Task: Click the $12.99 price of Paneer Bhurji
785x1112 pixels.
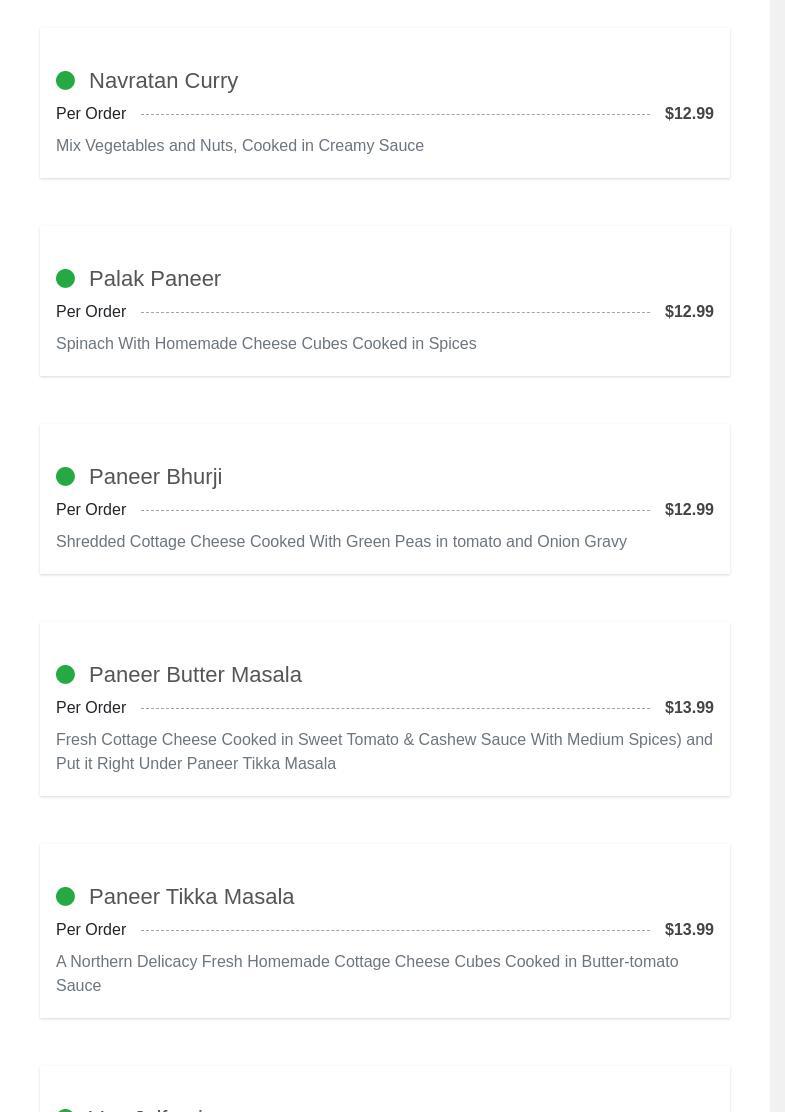Action: (689, 510)
